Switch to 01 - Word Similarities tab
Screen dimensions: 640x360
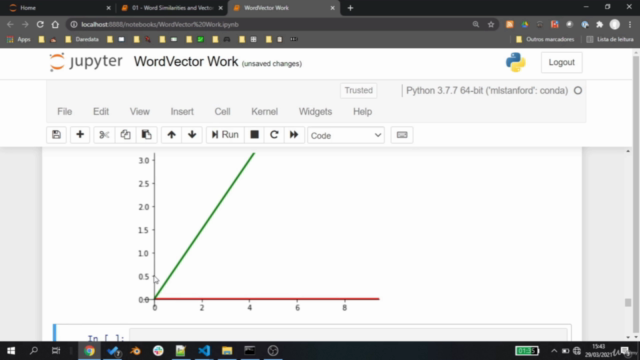[x=171, y=8]
